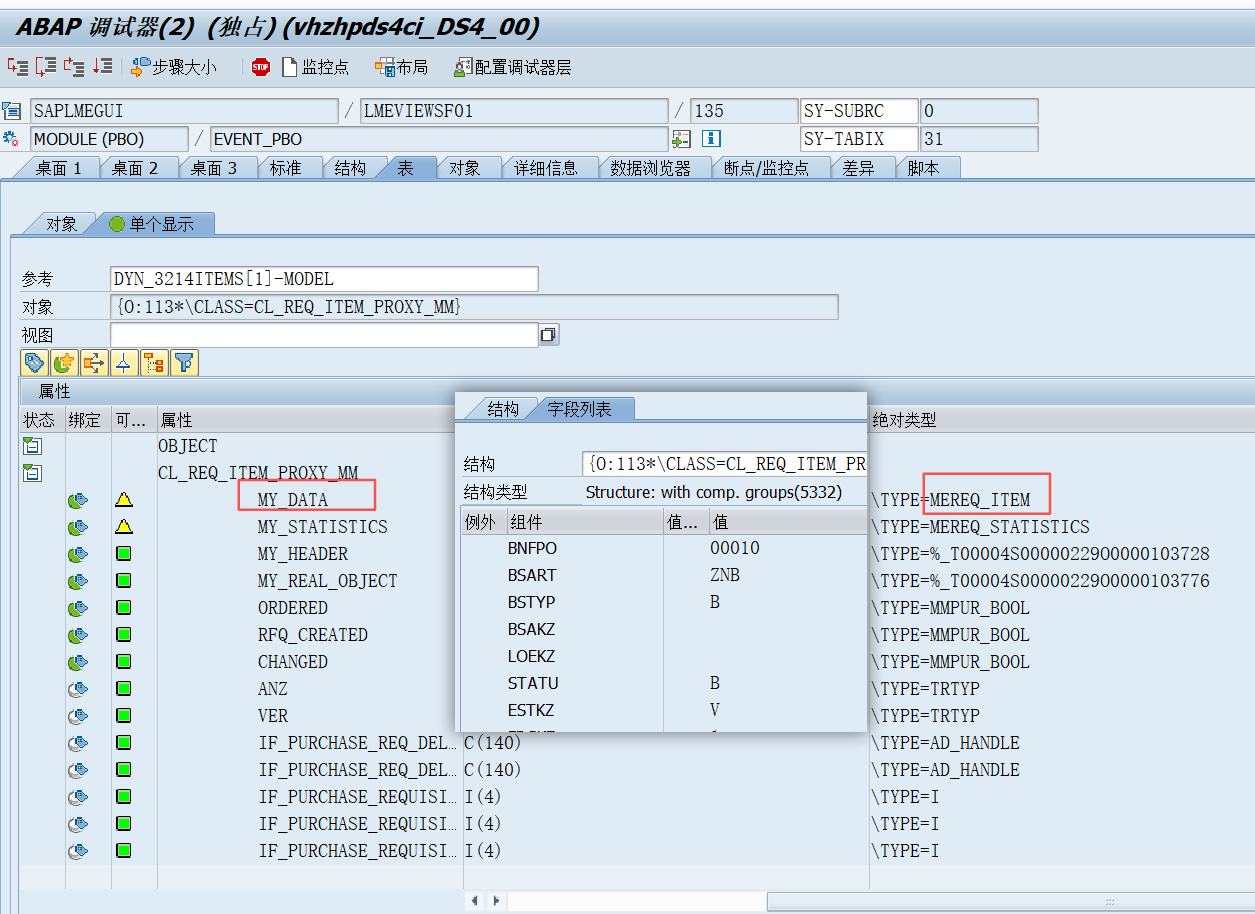Open multiple selection beside the 视图 field
The height and width of the screenshot is (914, 1255).
[548, 334]
